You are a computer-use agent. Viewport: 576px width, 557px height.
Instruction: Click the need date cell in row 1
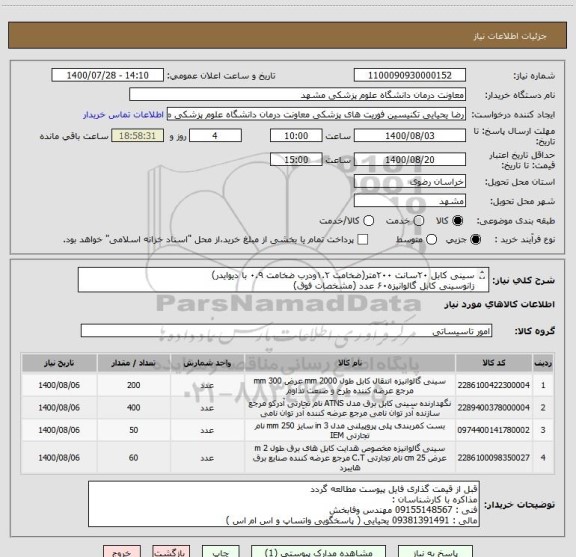59,385
